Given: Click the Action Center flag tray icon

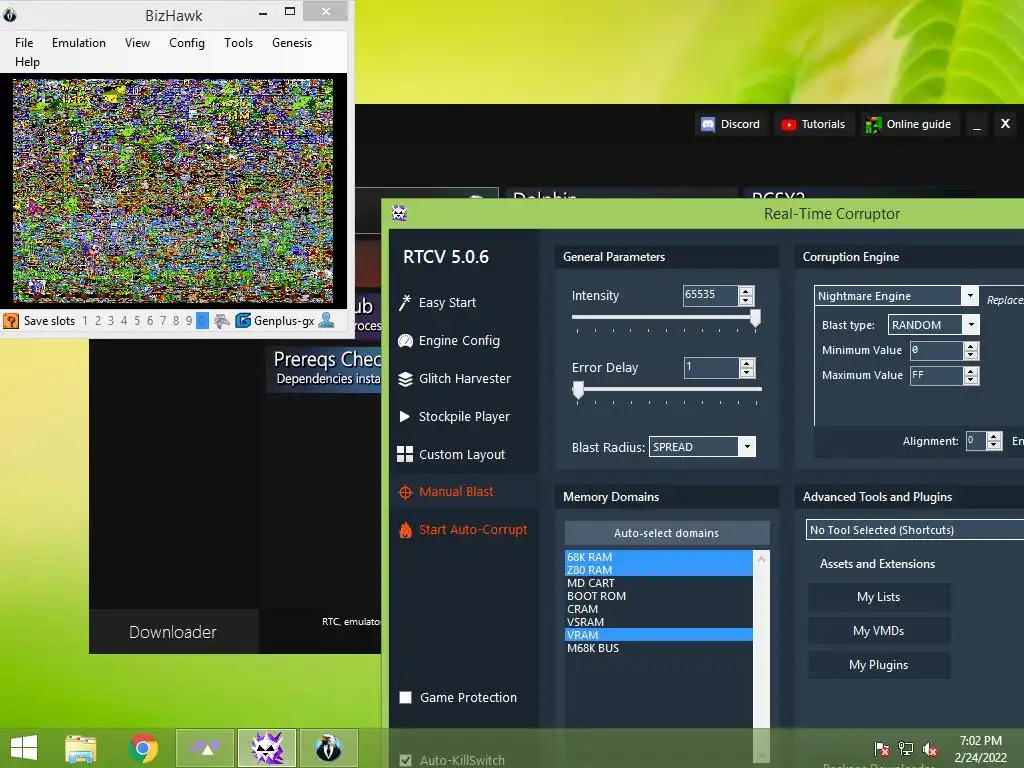Looking at the screenshot, I should [882, 749].
